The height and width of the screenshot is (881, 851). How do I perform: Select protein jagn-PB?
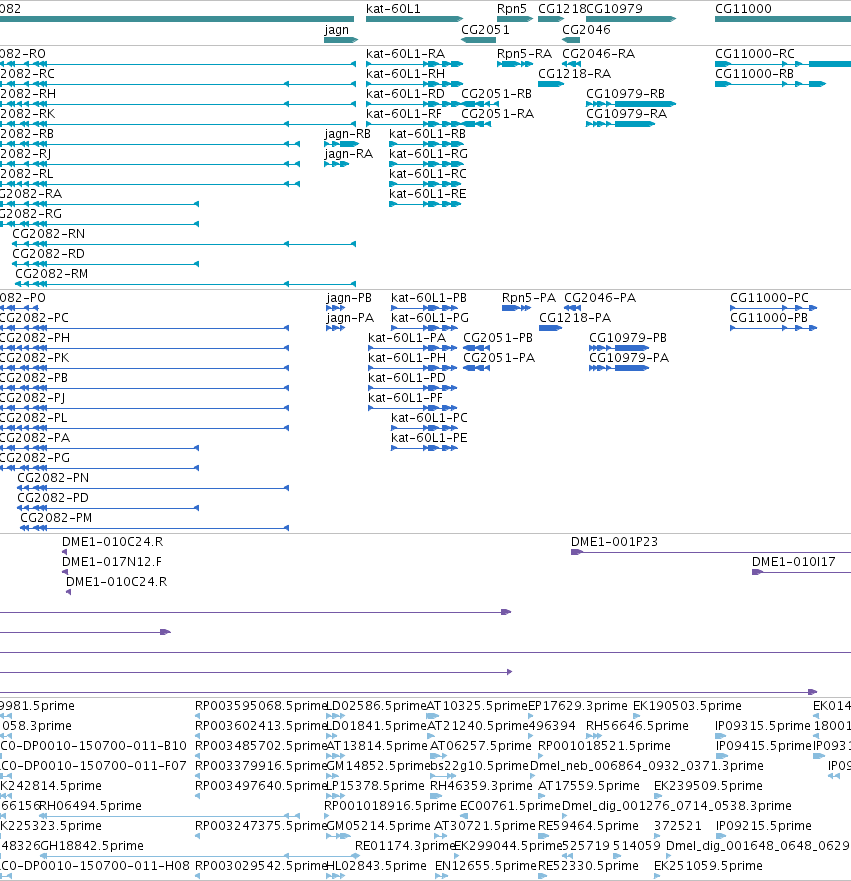point(335,308)
